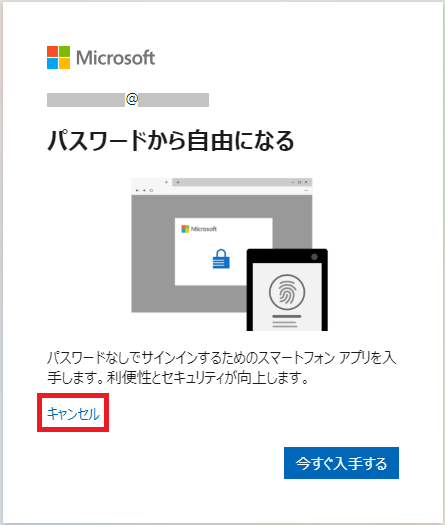
Task: Select the 今すぐ入手する button
Action: coord(341,463)
